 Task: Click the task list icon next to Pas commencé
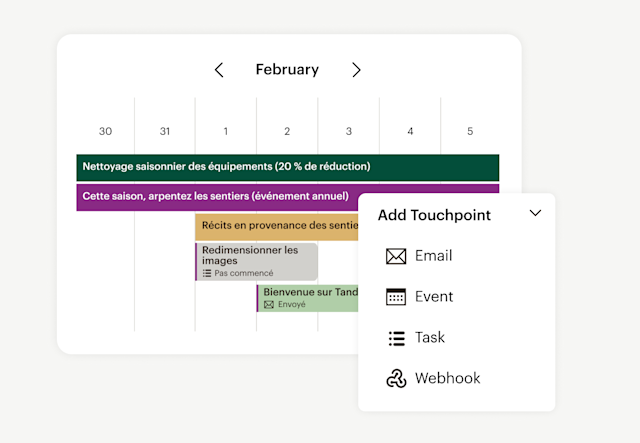pyautogui.click(x=207, y=273)
